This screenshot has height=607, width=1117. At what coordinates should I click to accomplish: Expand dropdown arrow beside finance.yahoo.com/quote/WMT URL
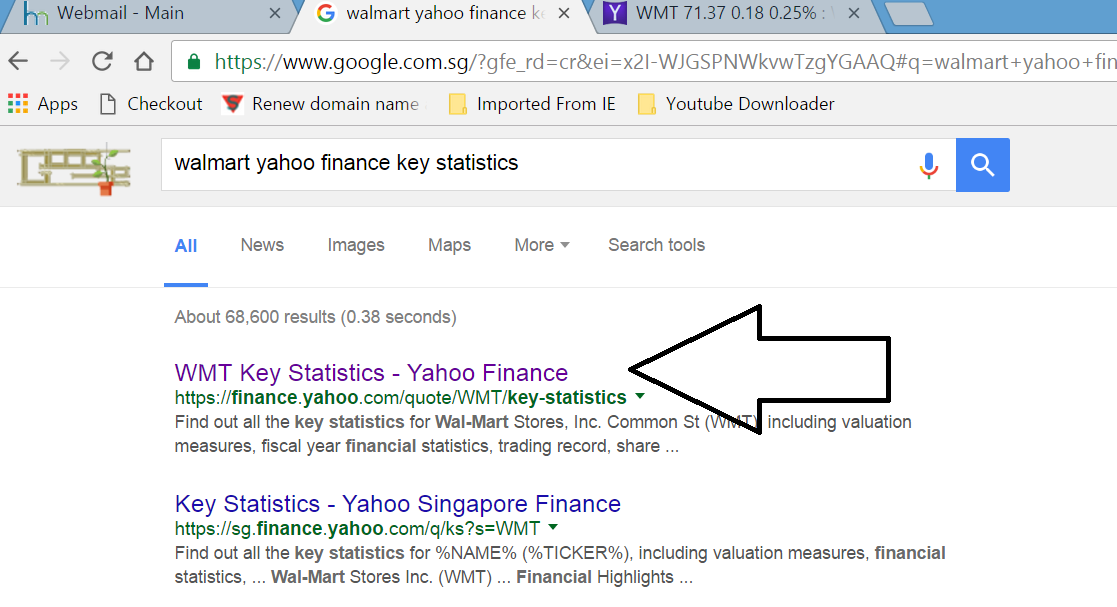click(x=640, y=396)
